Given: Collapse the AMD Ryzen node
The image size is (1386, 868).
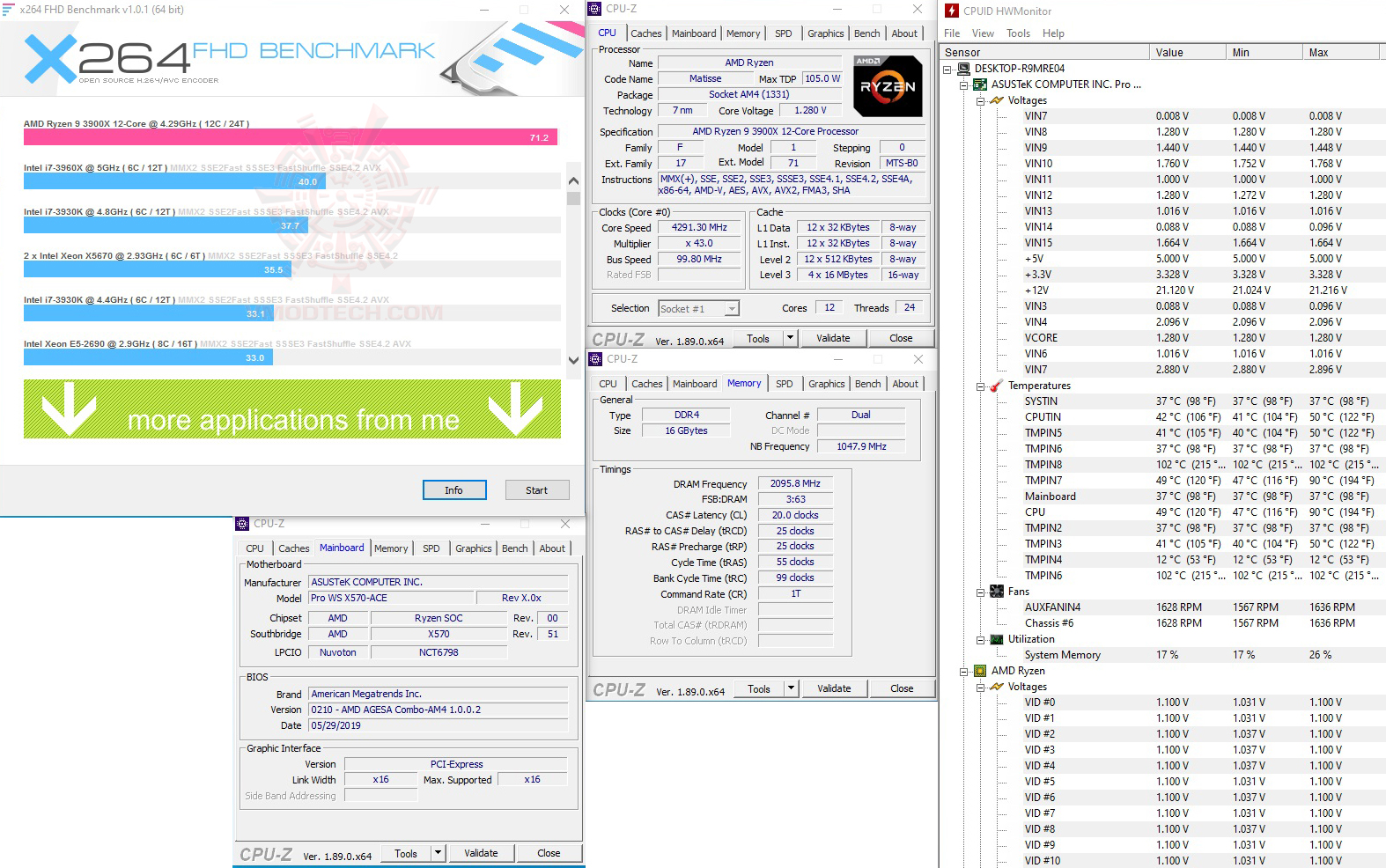Looking at the screenshot, I should 963,671.
